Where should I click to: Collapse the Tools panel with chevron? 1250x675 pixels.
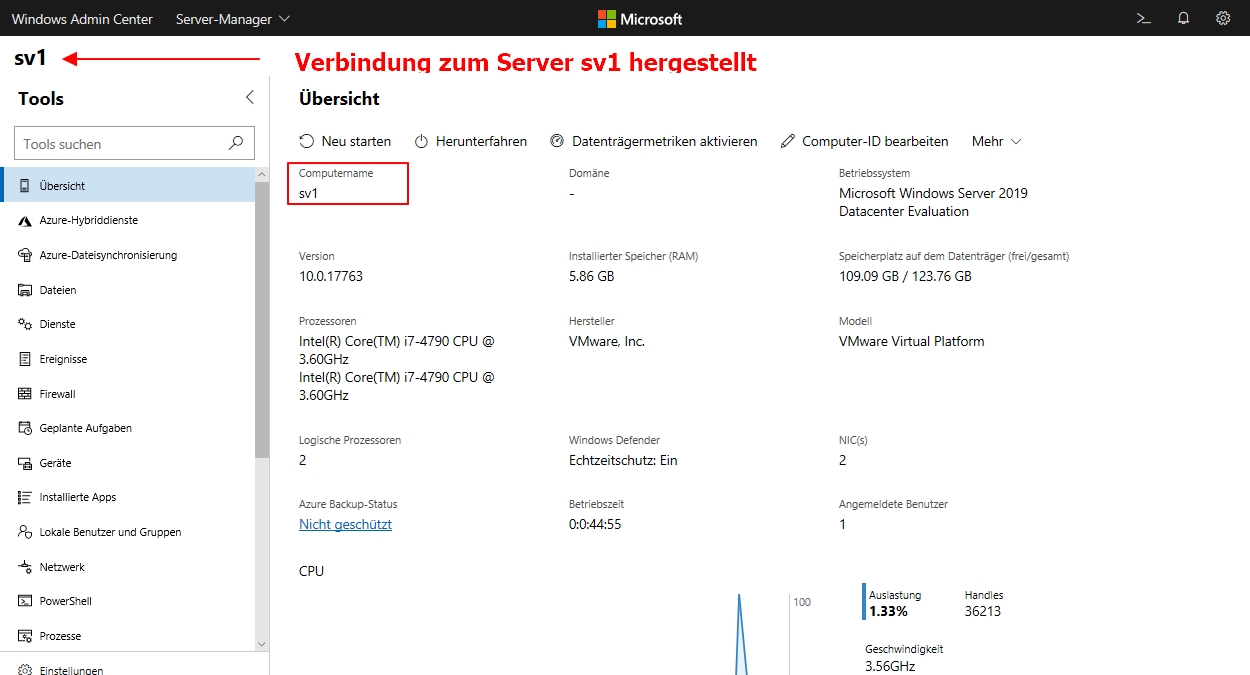(250, 97)
